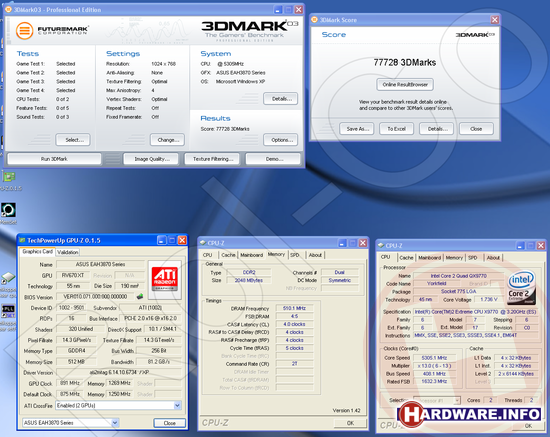This screenshot has height=437, width=550.
Task: Click the Intel Core 2 logo in CPU-Z
Action: point(521,287)
